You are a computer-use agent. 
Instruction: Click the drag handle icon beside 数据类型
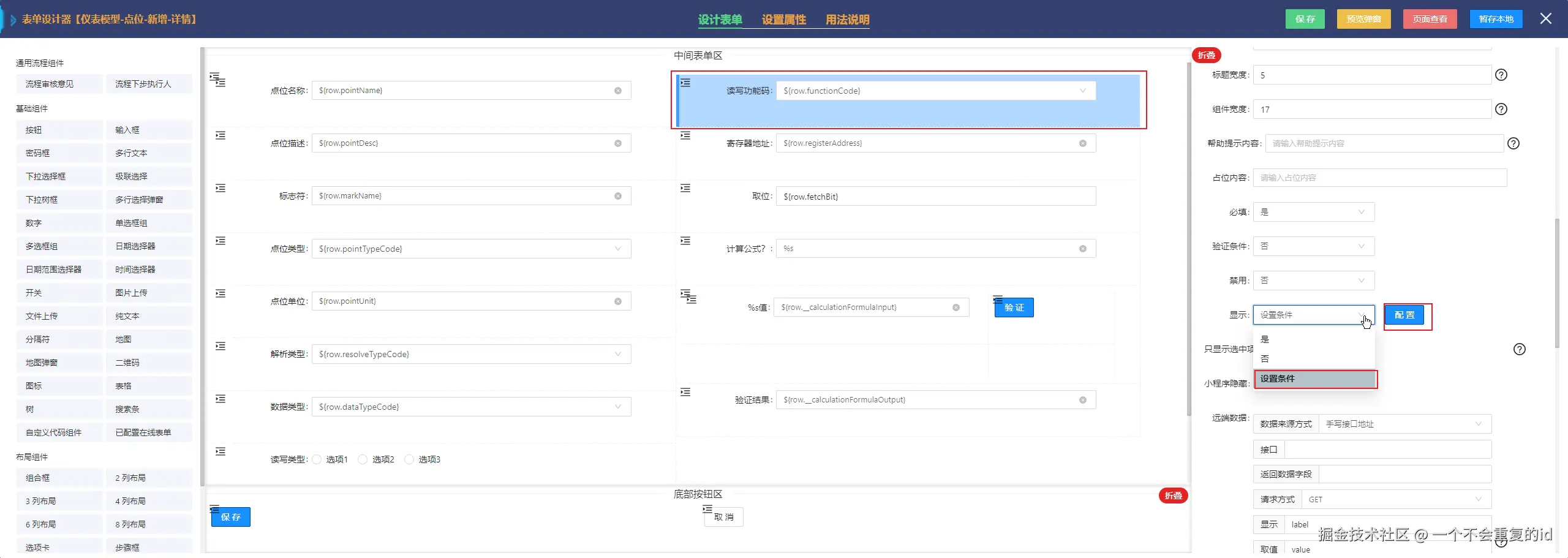tap(221, 399)
